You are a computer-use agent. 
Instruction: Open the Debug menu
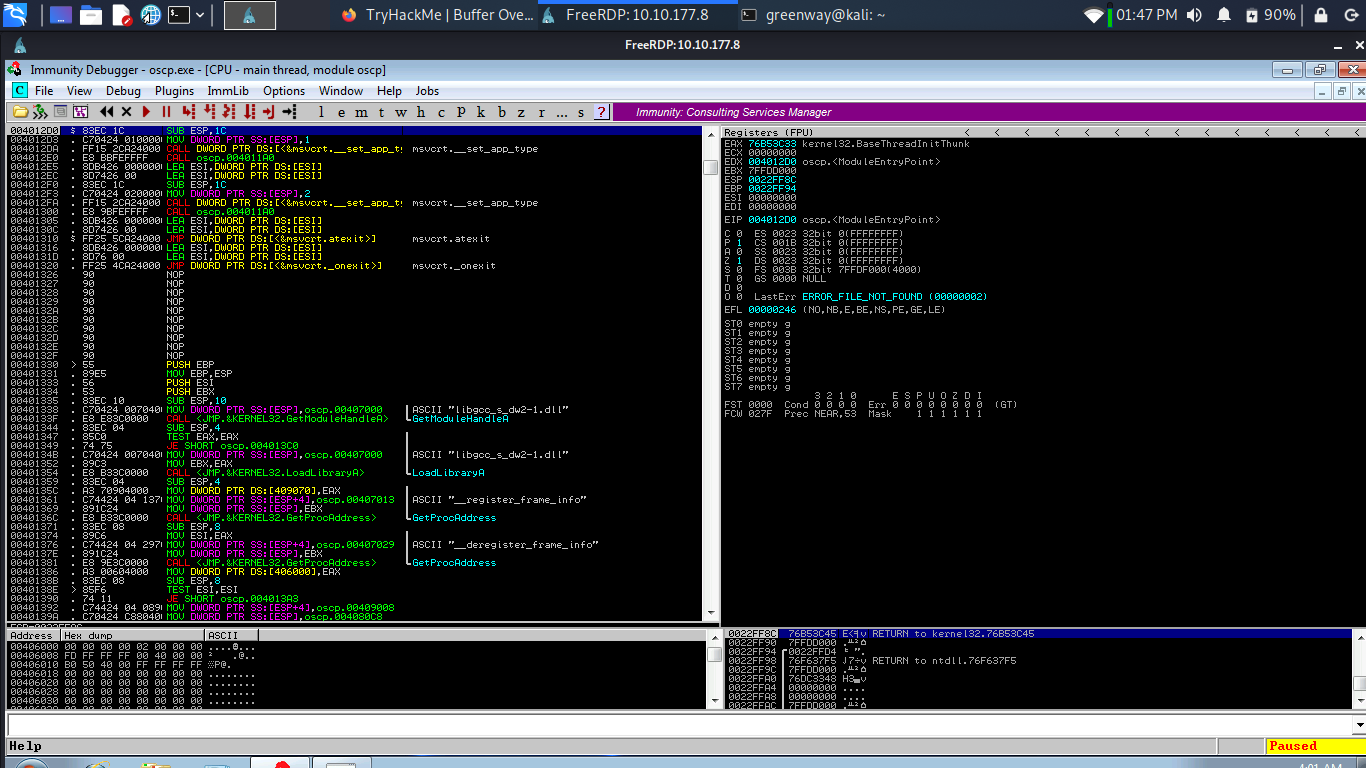point(122,90)
